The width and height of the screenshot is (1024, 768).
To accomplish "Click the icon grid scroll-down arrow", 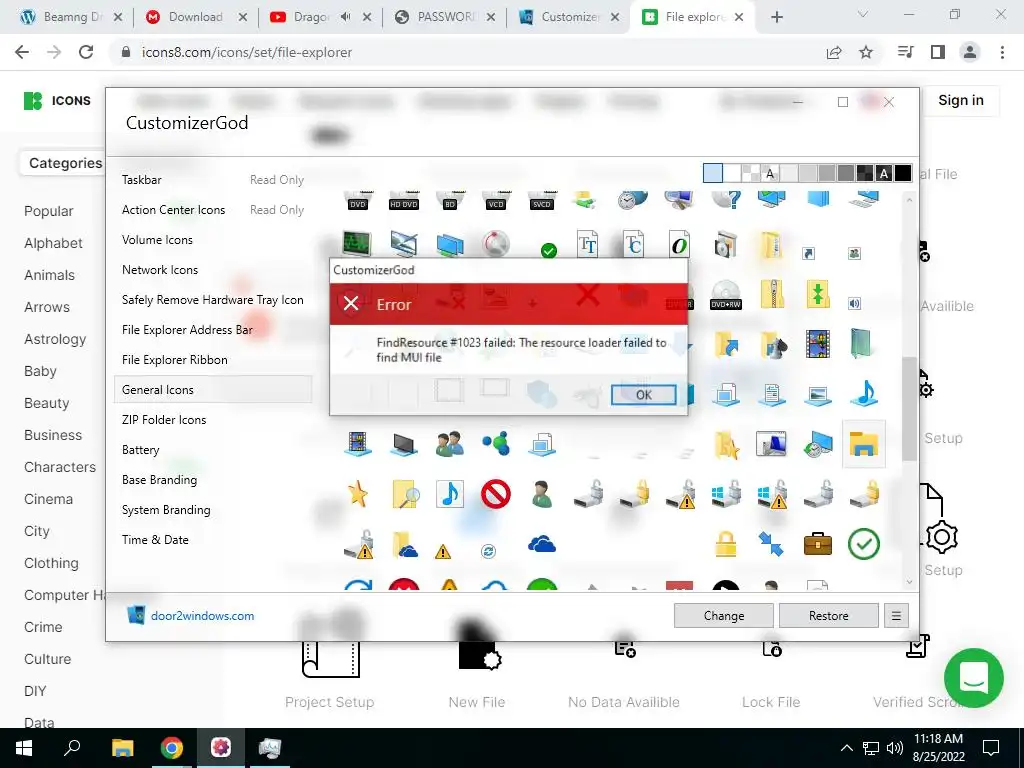I will point(910,582).
